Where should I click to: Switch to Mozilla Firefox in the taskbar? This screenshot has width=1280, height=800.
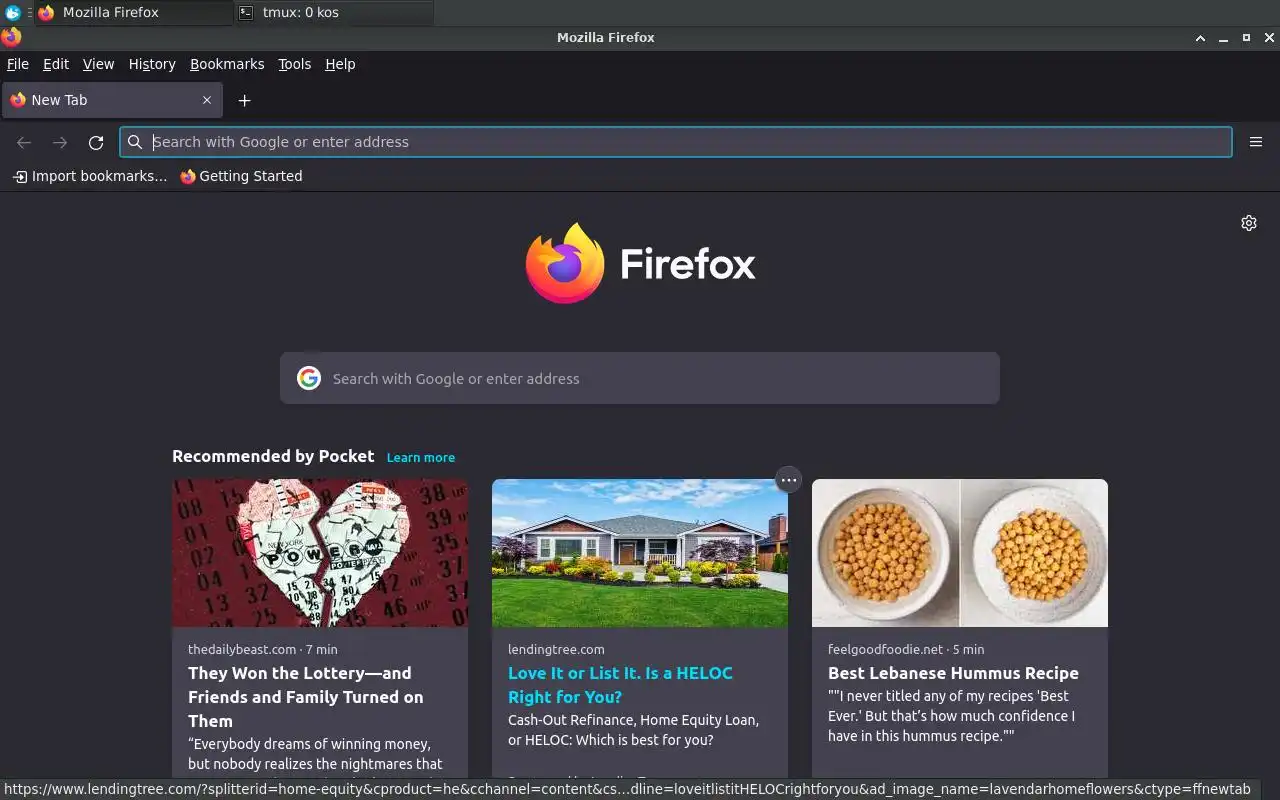134,13
